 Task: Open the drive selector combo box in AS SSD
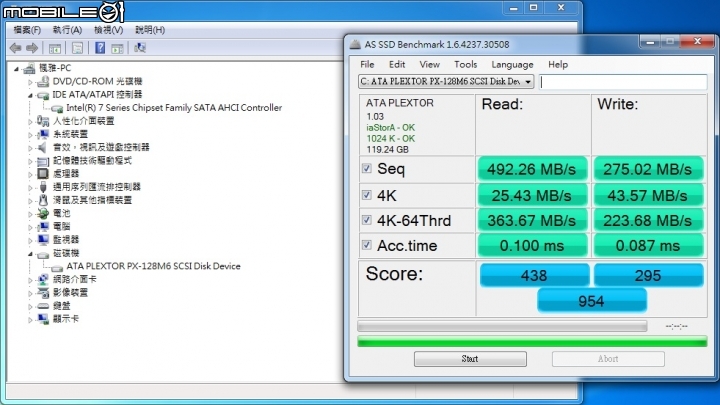point(446,82)
